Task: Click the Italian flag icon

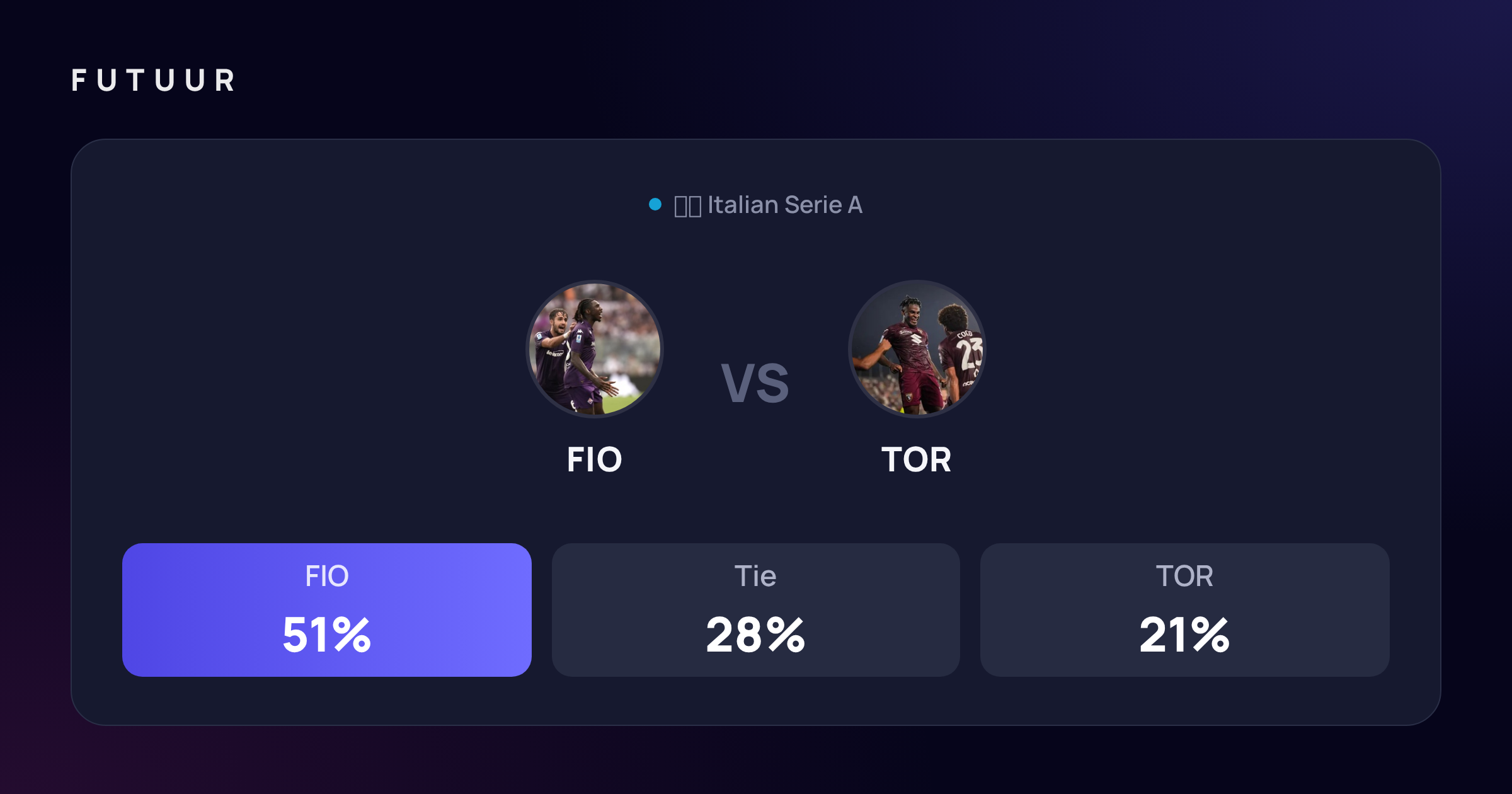Action: tap(687, 206)
